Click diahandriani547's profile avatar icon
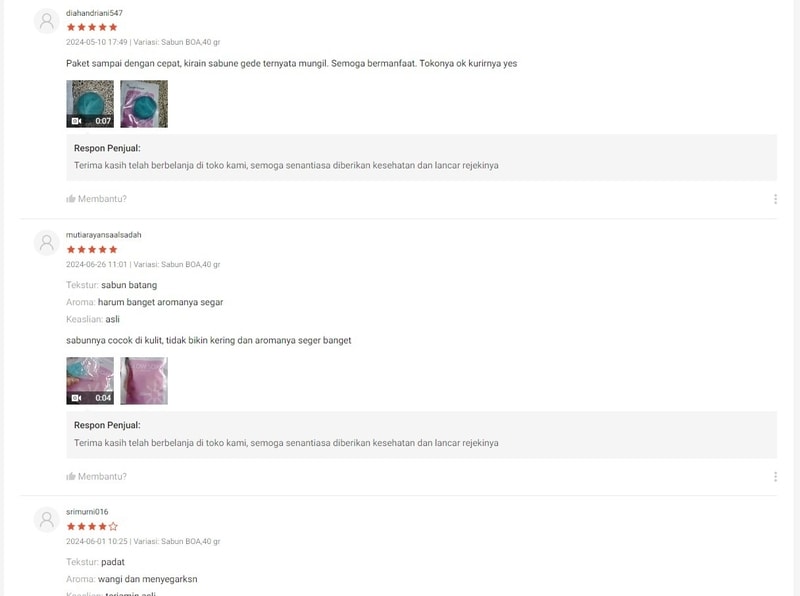The height and width of the screenshot is (596, 800). [46, 21]
